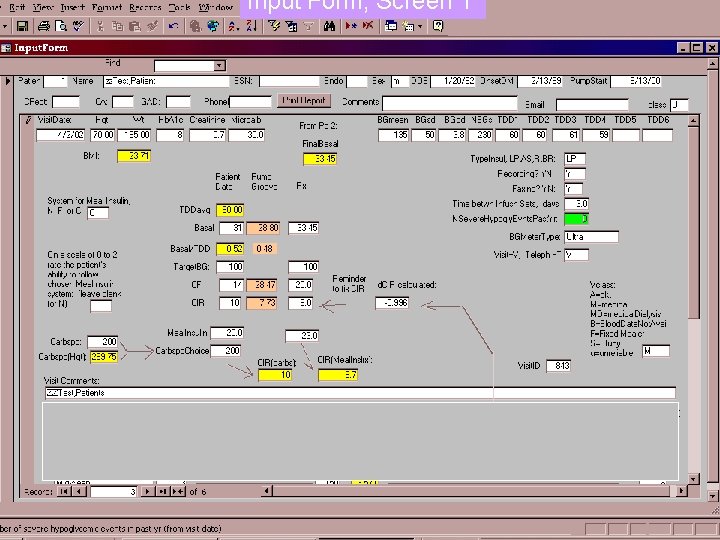Click the Save icon in the toolbar
Image resolution: width=720 pixels, height=540 pixels.
22,26
